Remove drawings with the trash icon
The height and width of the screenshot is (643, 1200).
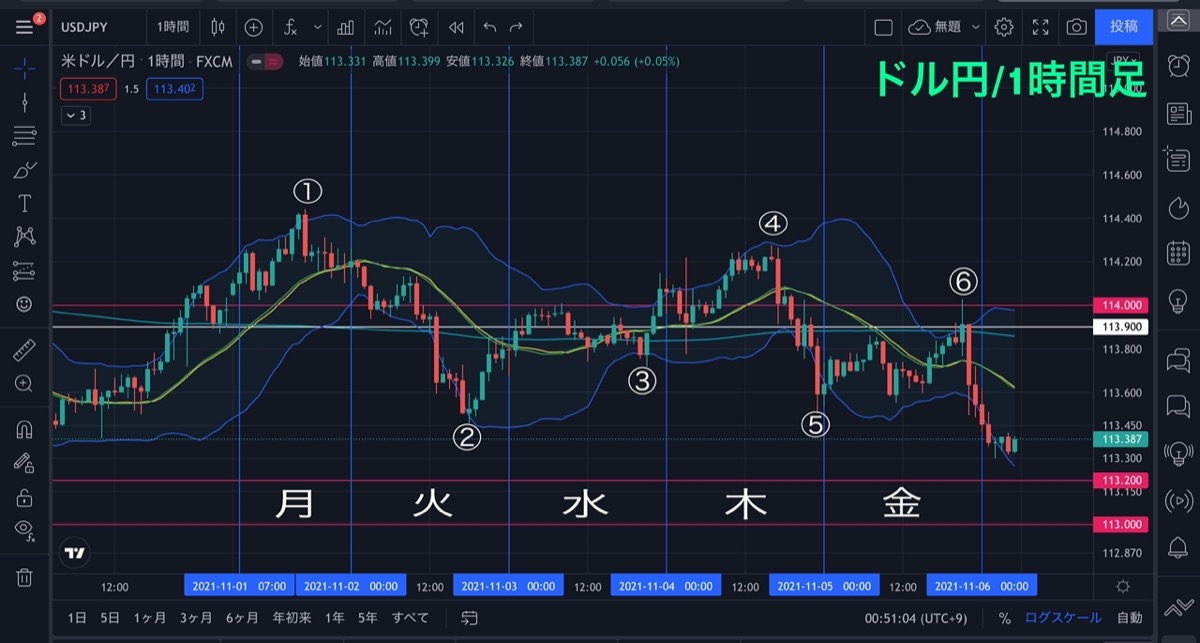[x=25, y=577]
